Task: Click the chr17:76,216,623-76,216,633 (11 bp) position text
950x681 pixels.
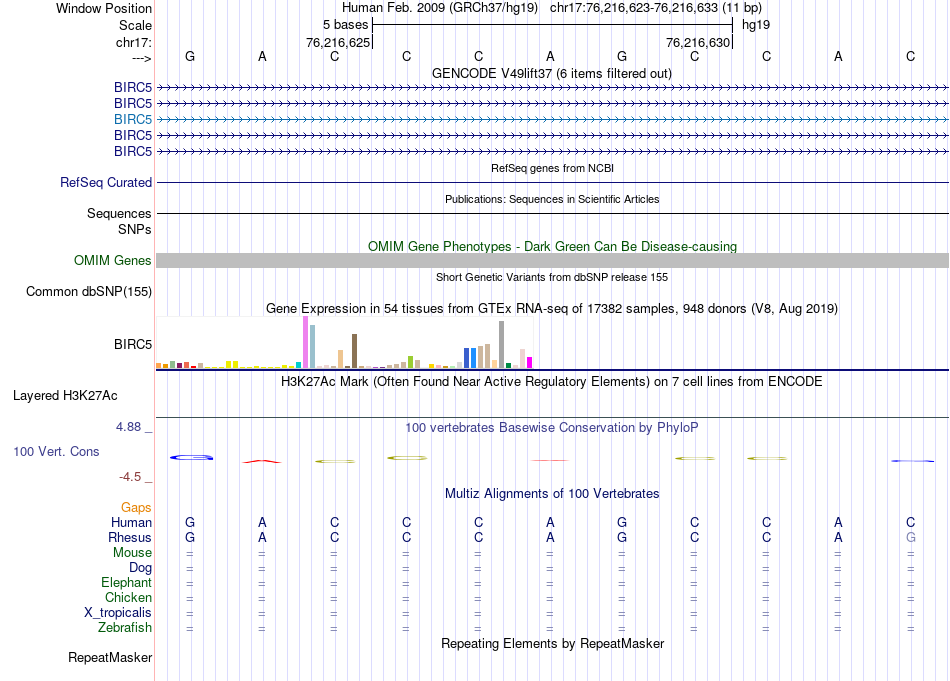Action: [656, 8]
